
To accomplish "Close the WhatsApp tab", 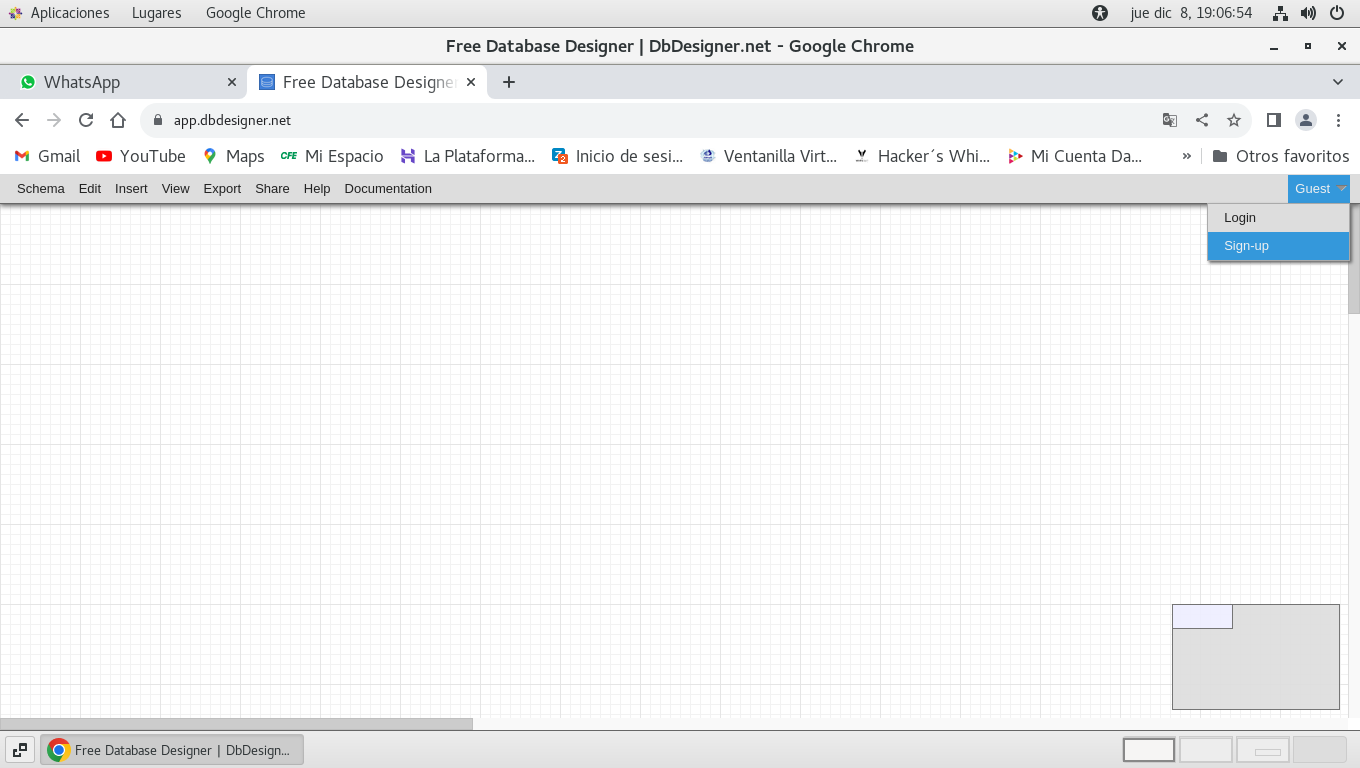I will click(x=232, y=82).
